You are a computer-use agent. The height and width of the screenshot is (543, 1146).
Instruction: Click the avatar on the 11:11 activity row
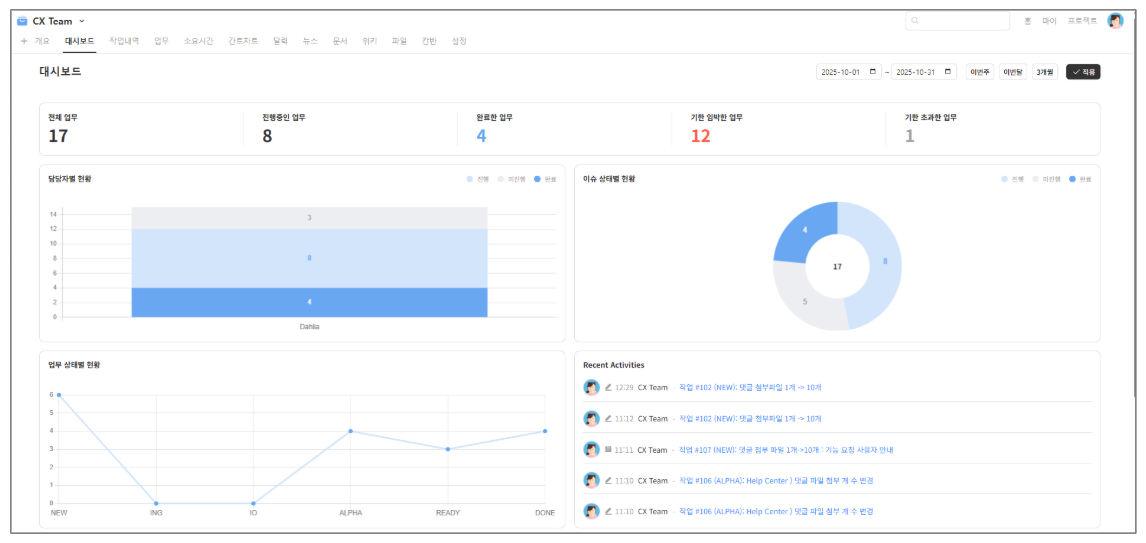point(591,449)
